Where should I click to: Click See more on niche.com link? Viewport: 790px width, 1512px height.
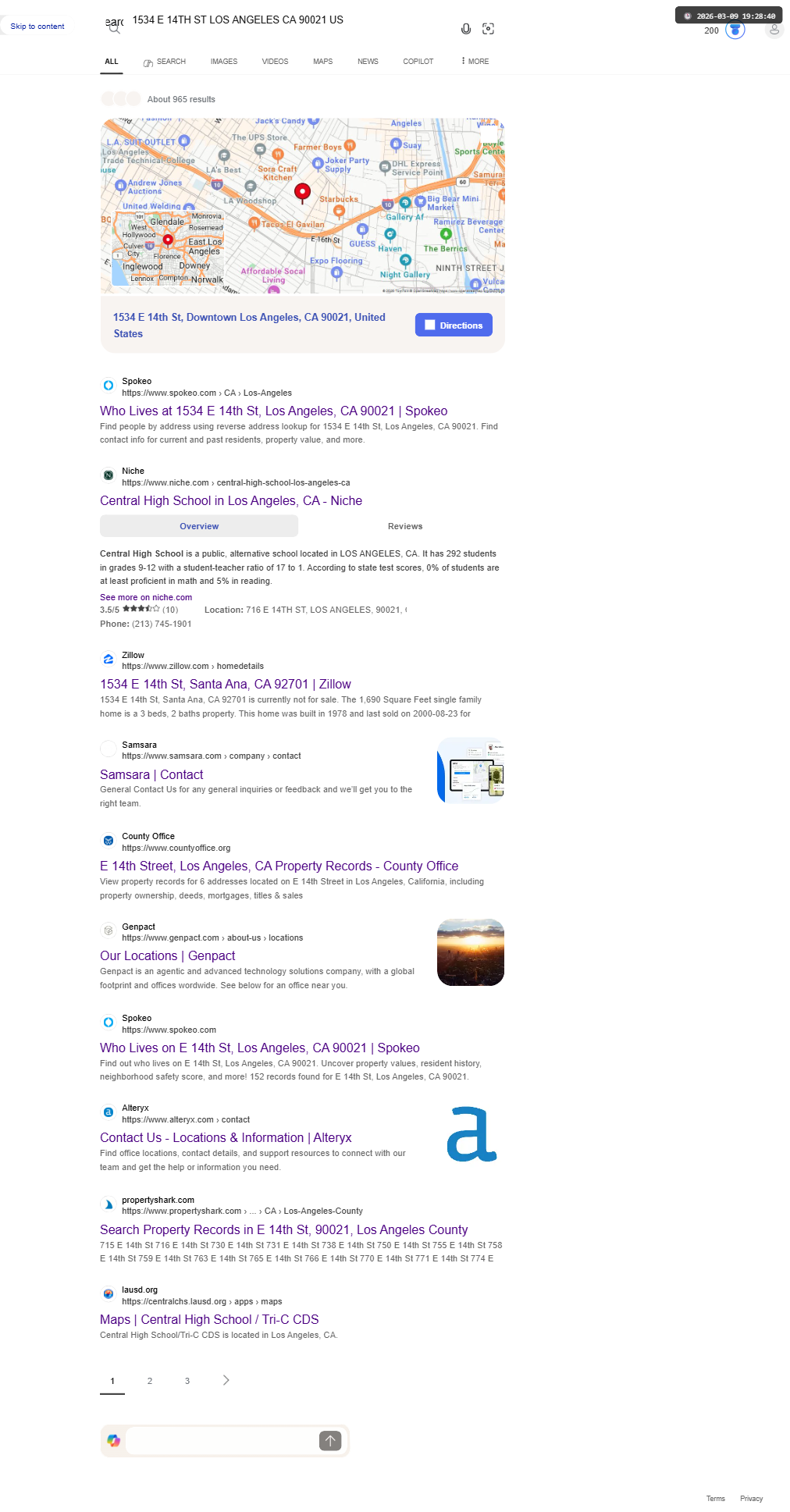click(x=146, y=597)
